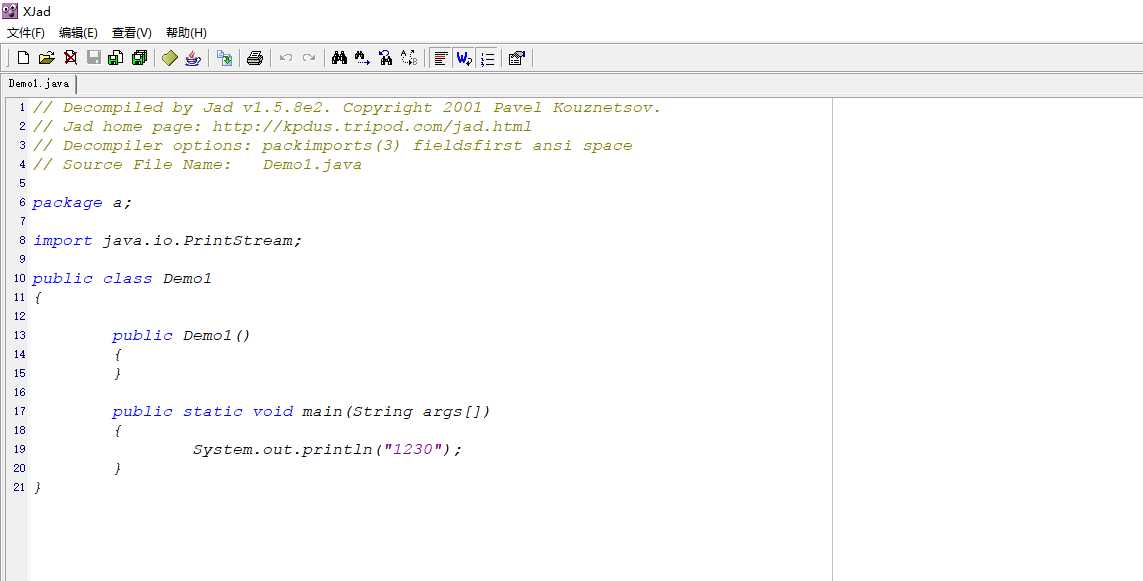Click the Undo arrow icon

coord(286,58)
